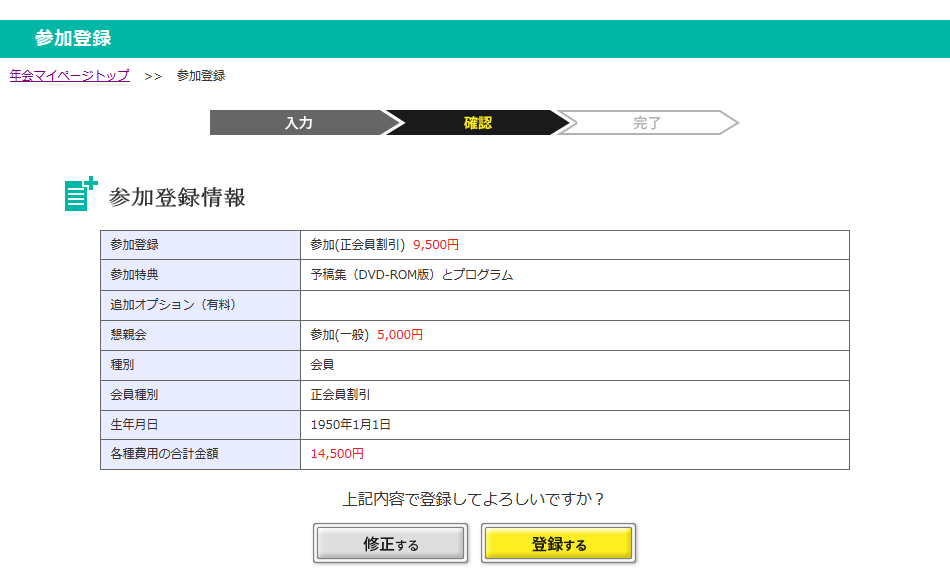Open the 年会マイページトップ breadcrumb link

(x=70, y=76)
